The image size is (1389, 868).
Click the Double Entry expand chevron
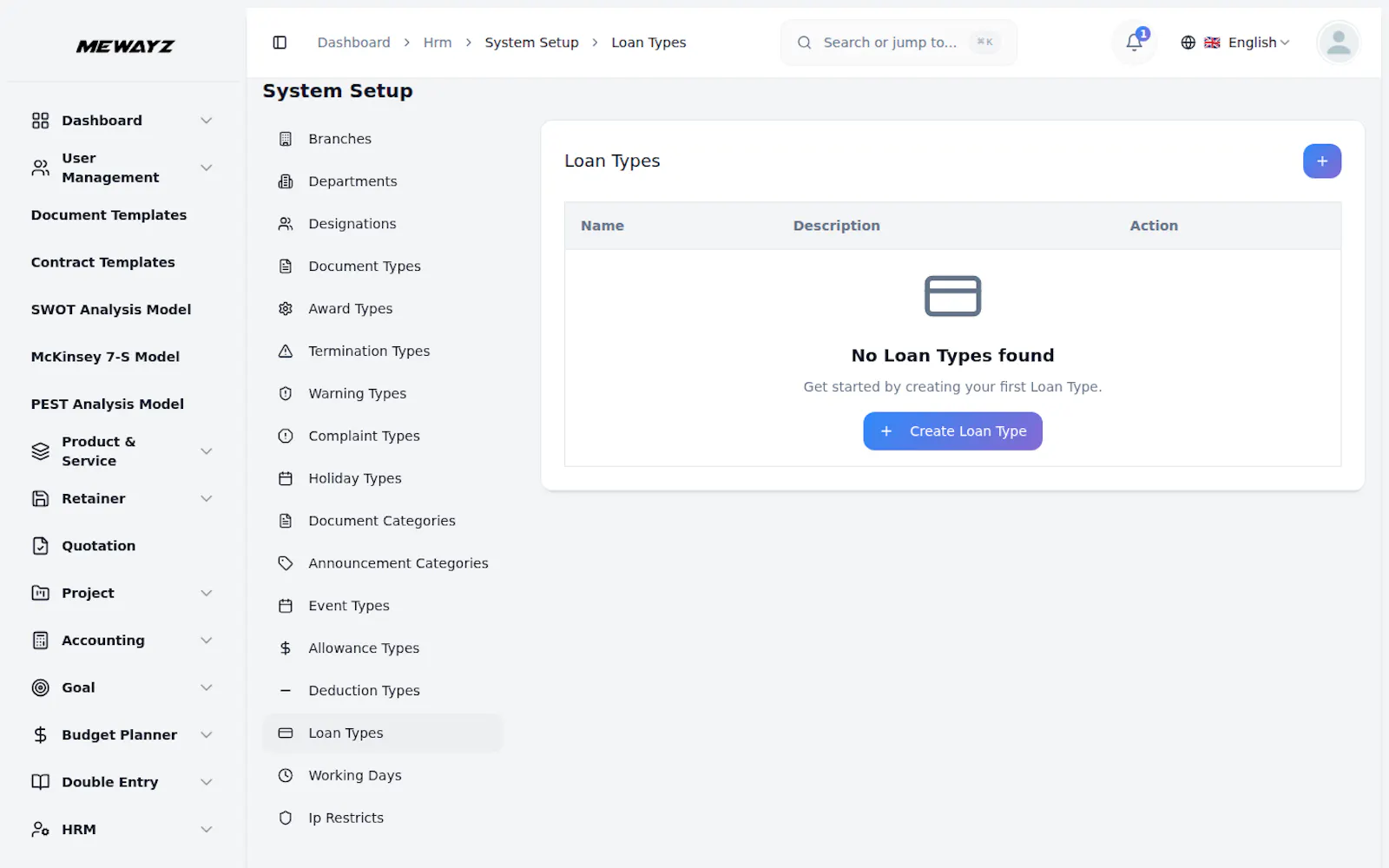(207, 782)
